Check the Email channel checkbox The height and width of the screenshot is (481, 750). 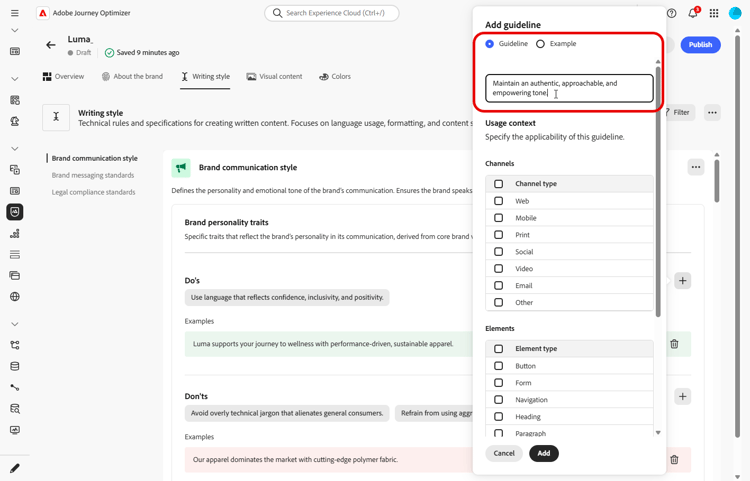[498, 285]
